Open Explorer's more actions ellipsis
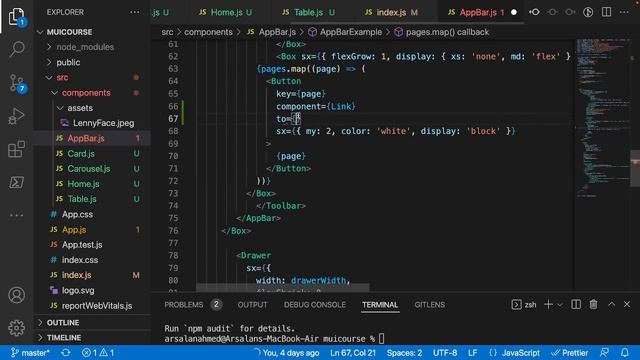The image size is (640, 360). coord(135,12)
